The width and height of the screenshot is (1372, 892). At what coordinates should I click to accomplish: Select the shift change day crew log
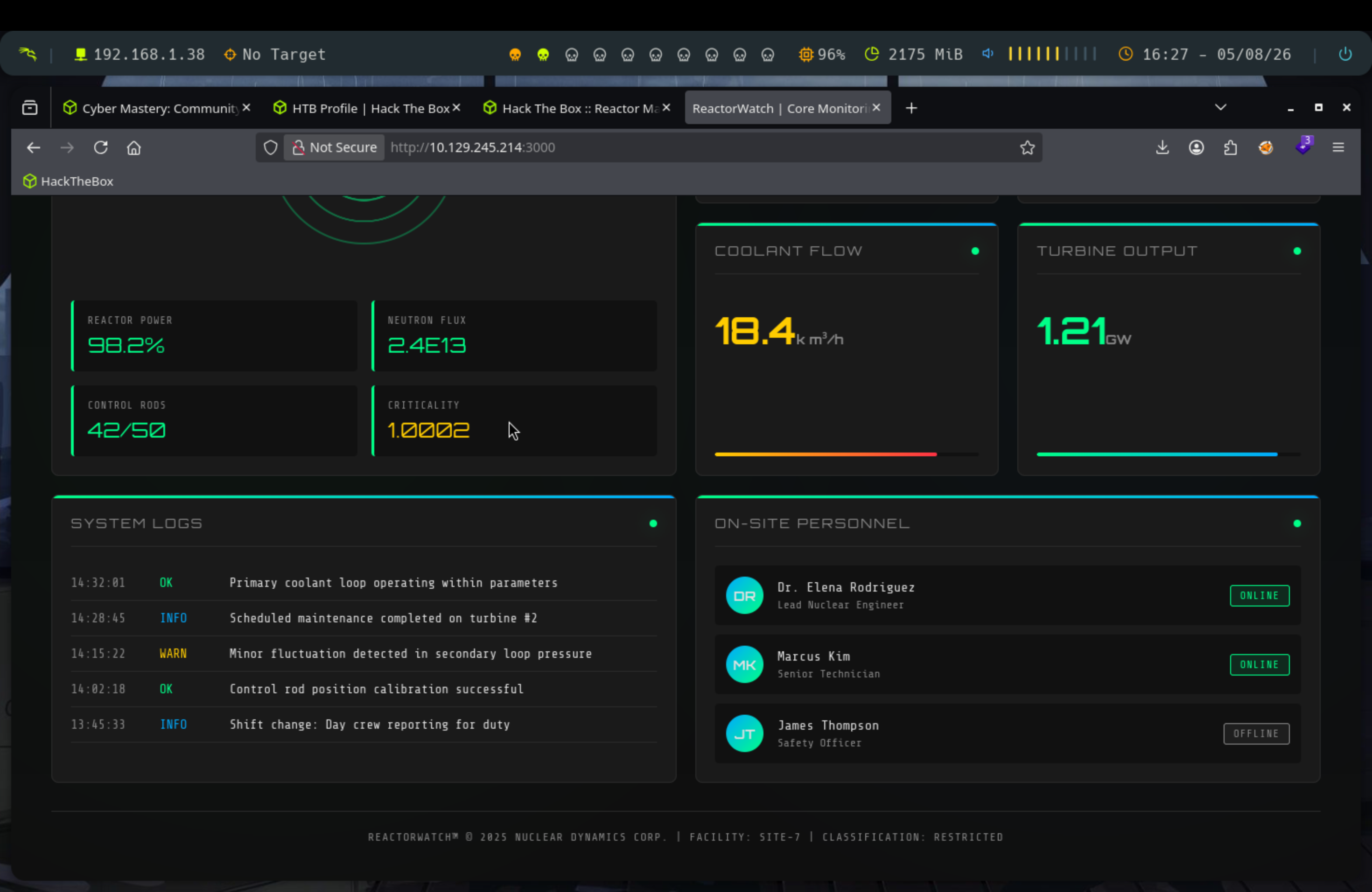pyautogui.click(x=364, y=725)
